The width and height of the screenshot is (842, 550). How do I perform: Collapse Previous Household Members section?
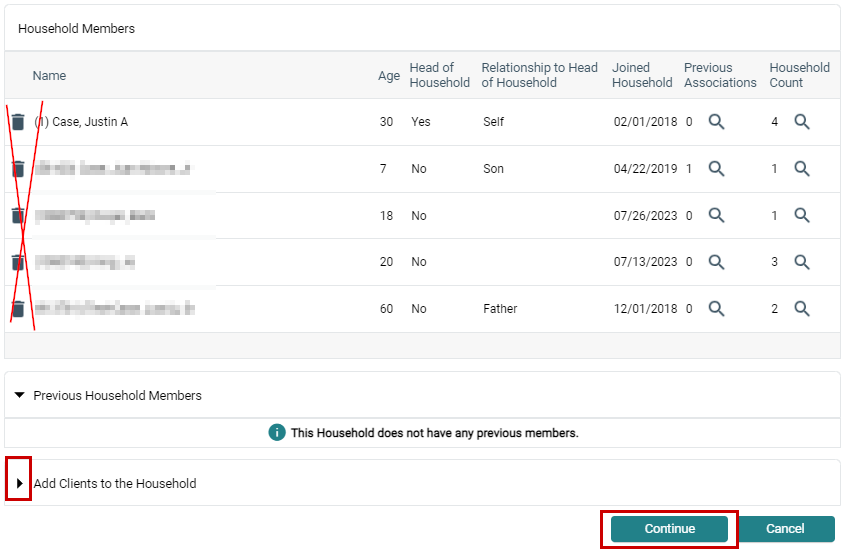[x=20, y=395]
